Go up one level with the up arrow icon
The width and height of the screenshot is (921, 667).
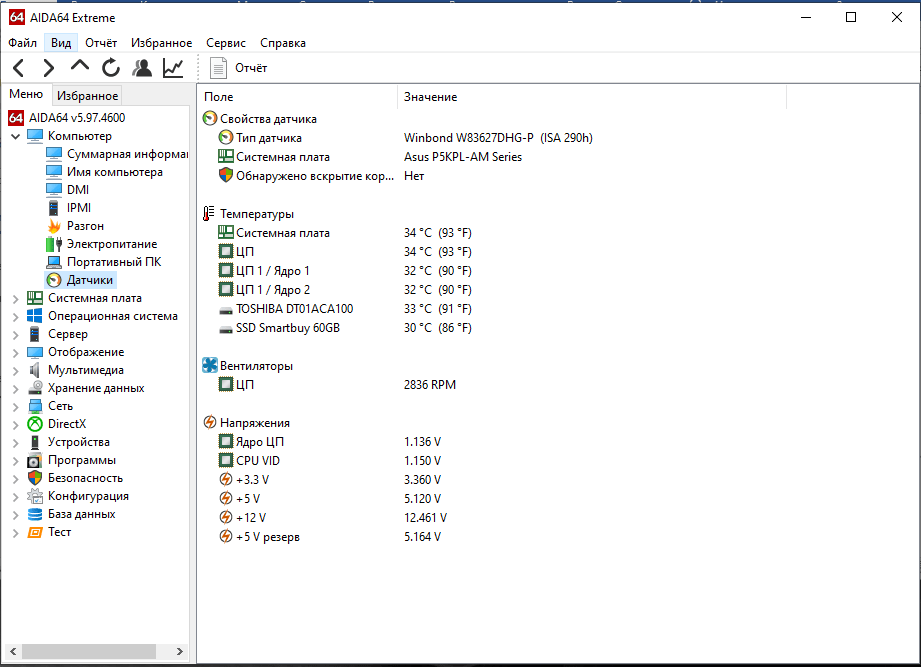pos(80,66)
